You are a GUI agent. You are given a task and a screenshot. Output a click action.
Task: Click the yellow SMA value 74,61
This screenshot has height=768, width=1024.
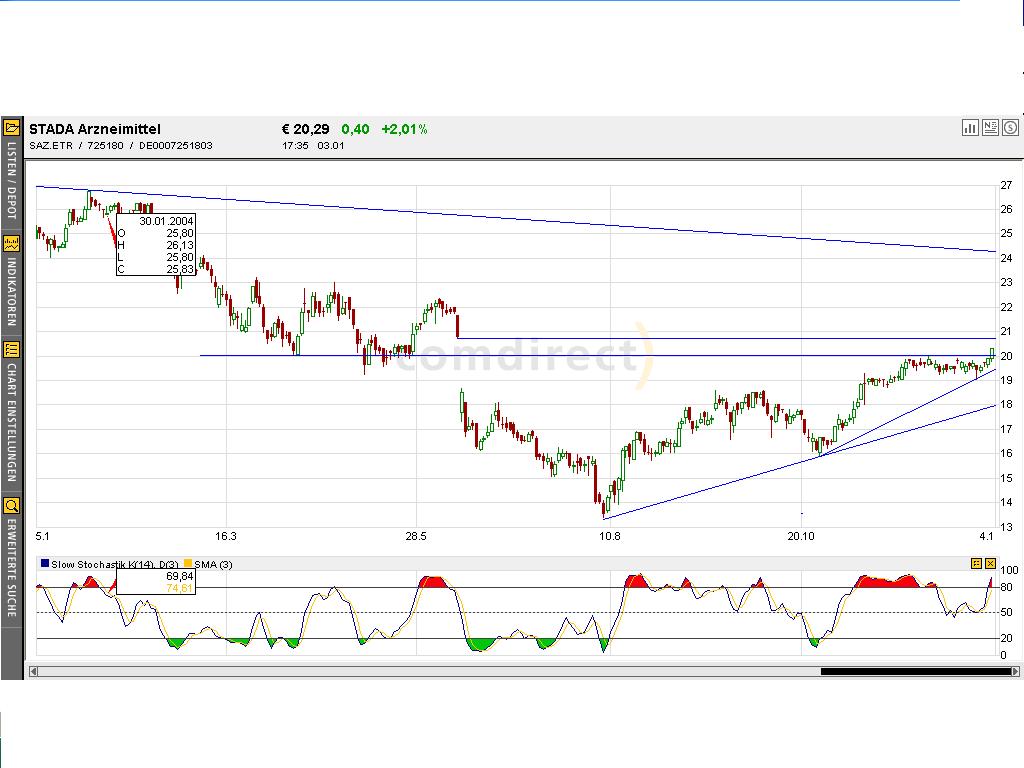click(x=180, y=588)
